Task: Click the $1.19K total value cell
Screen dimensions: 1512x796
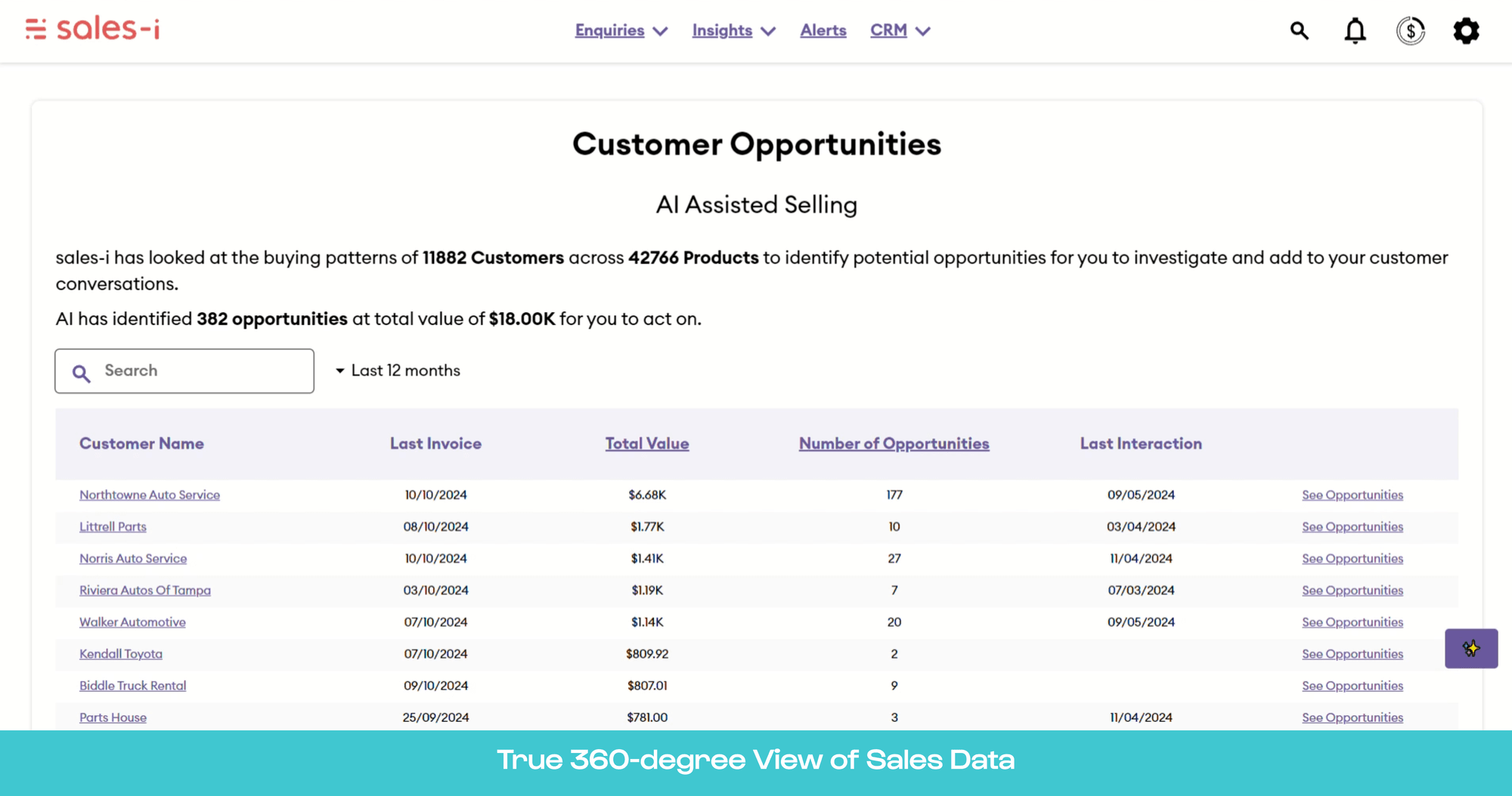Action: [x=646, y=590]
